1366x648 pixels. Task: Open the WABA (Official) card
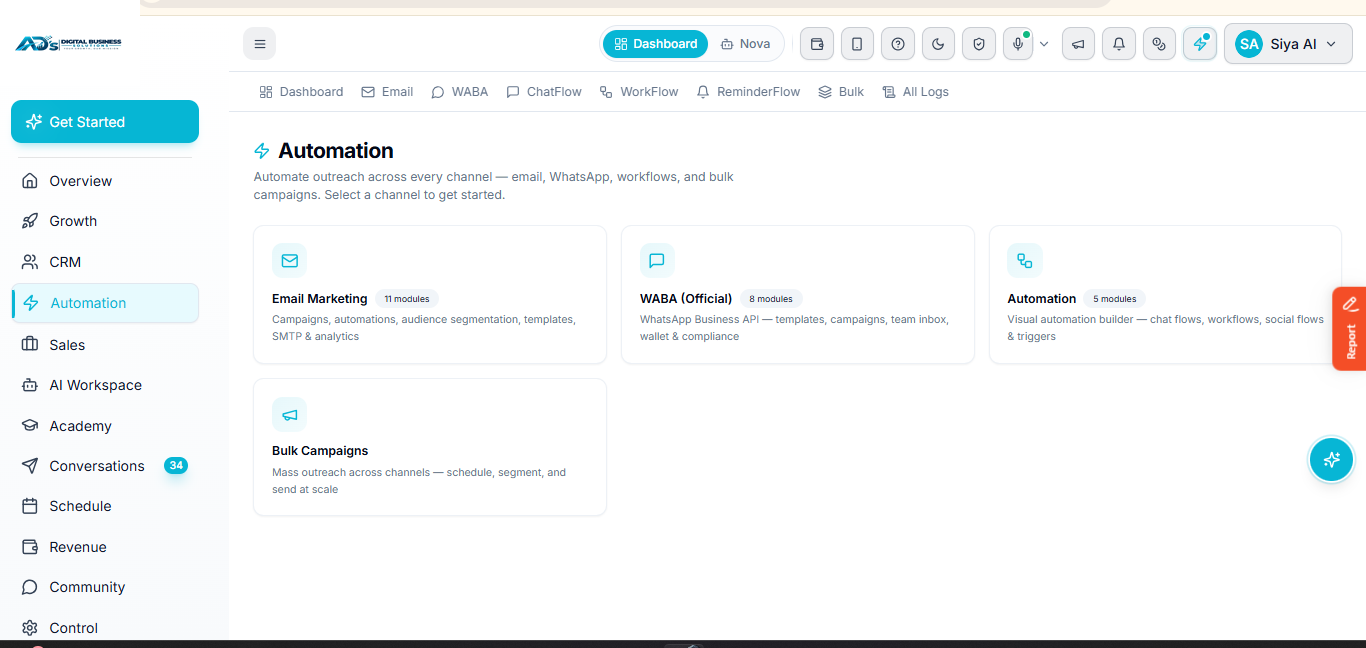tap(798, 294)
